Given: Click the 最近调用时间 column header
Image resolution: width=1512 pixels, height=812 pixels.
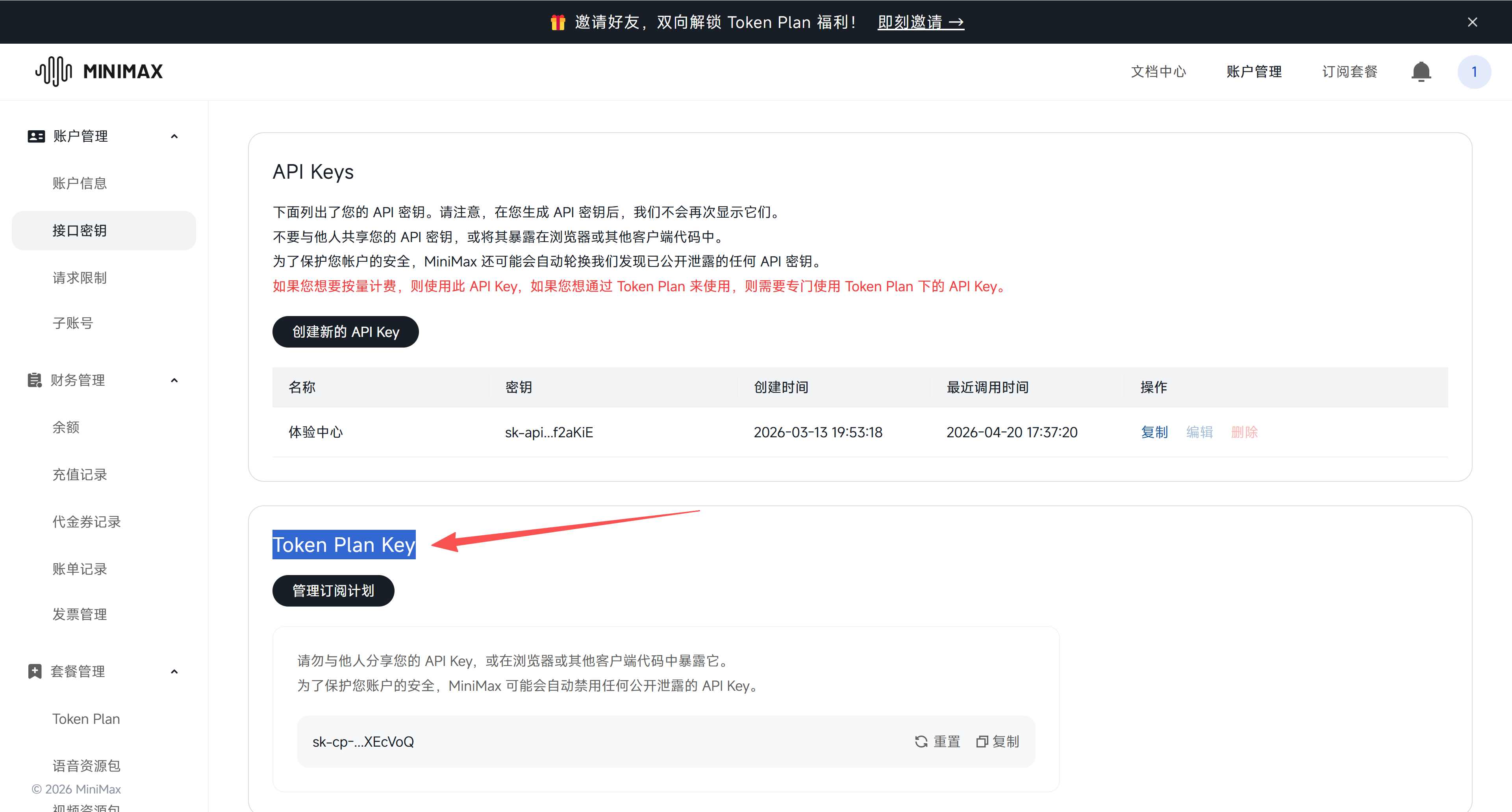Looking at the screenshot, I should [987, 387].
